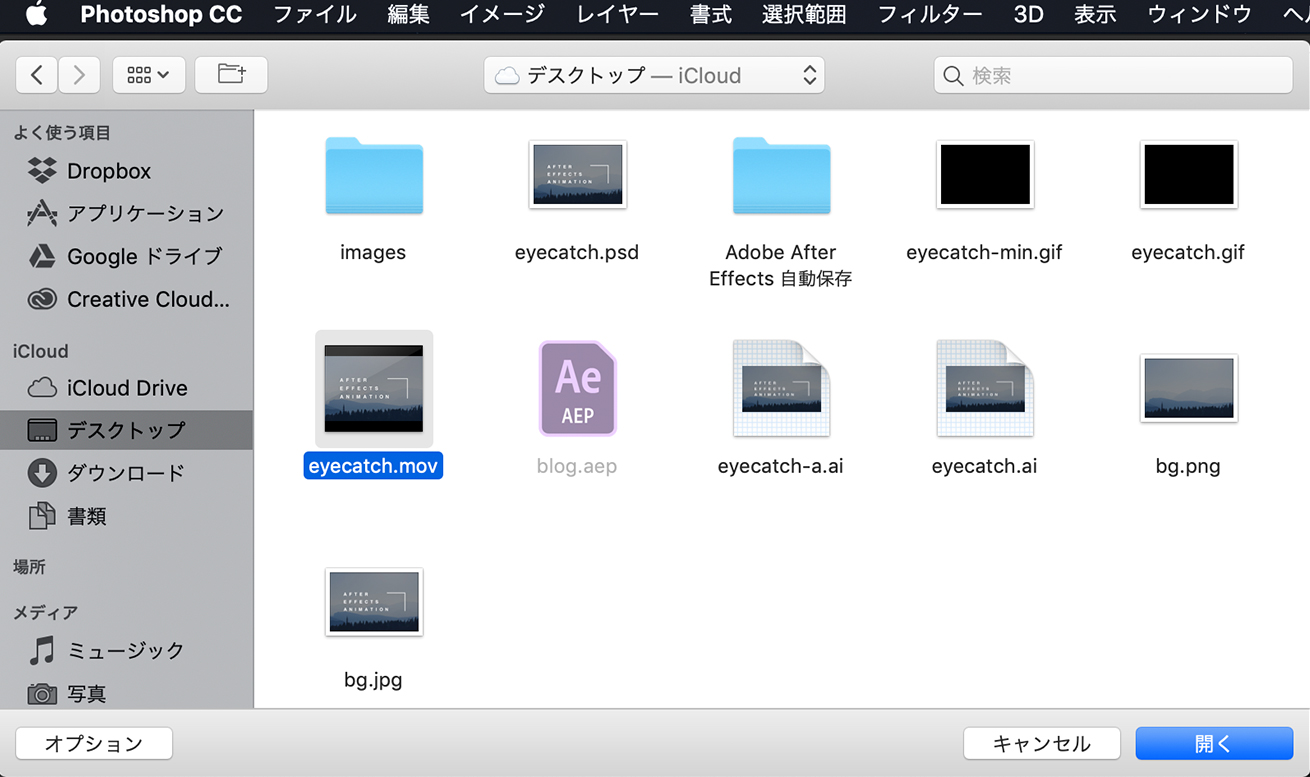The width and height of the screenshot is (1310, 777).
Task: Open the ウィンドウ menu
Action: 1200,14
